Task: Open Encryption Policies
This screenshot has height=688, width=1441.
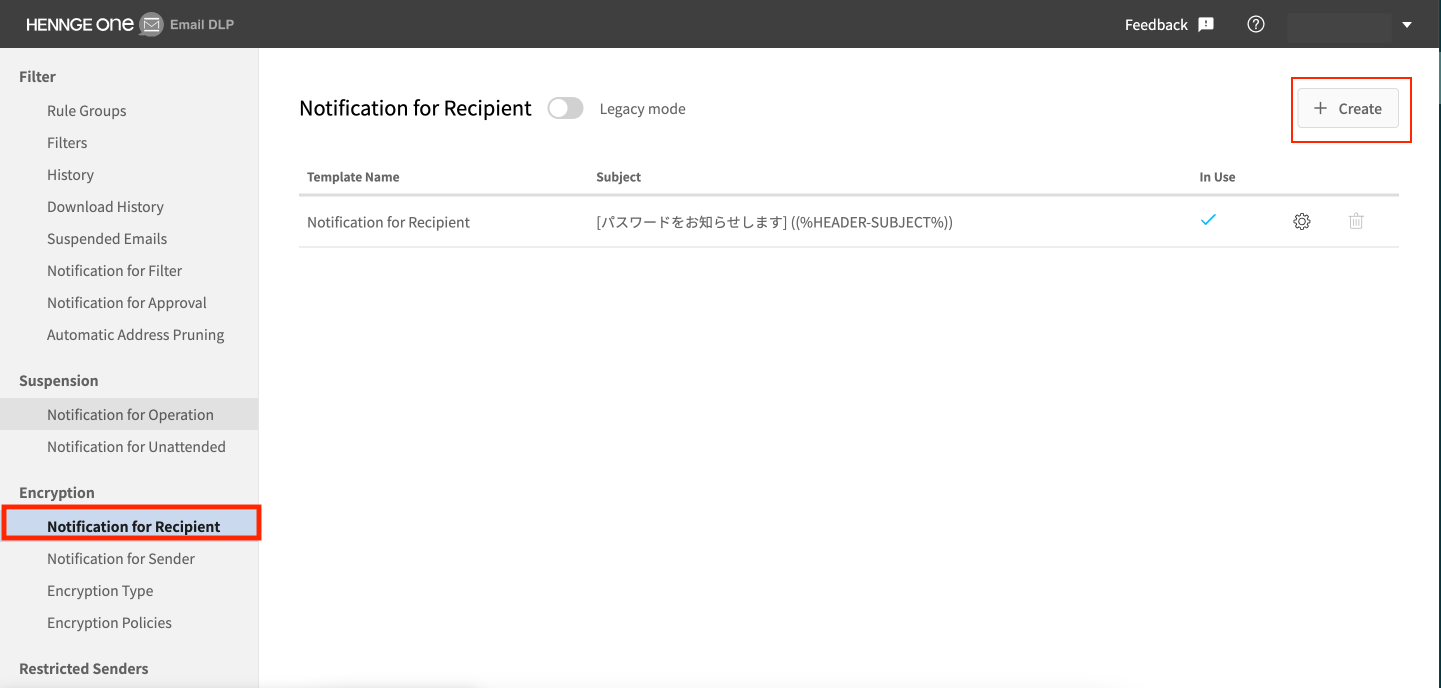Action: [x=109, y=623]
